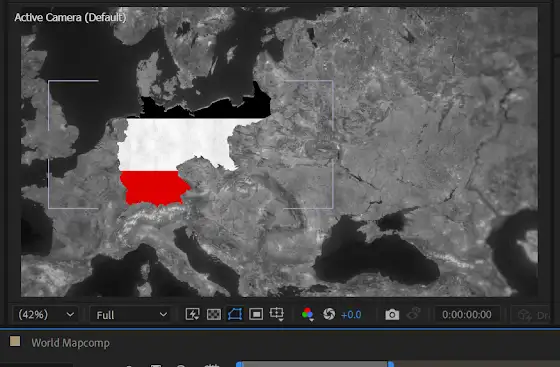
Task: Open grid and guide options
Action: click(x=277, y=315)
